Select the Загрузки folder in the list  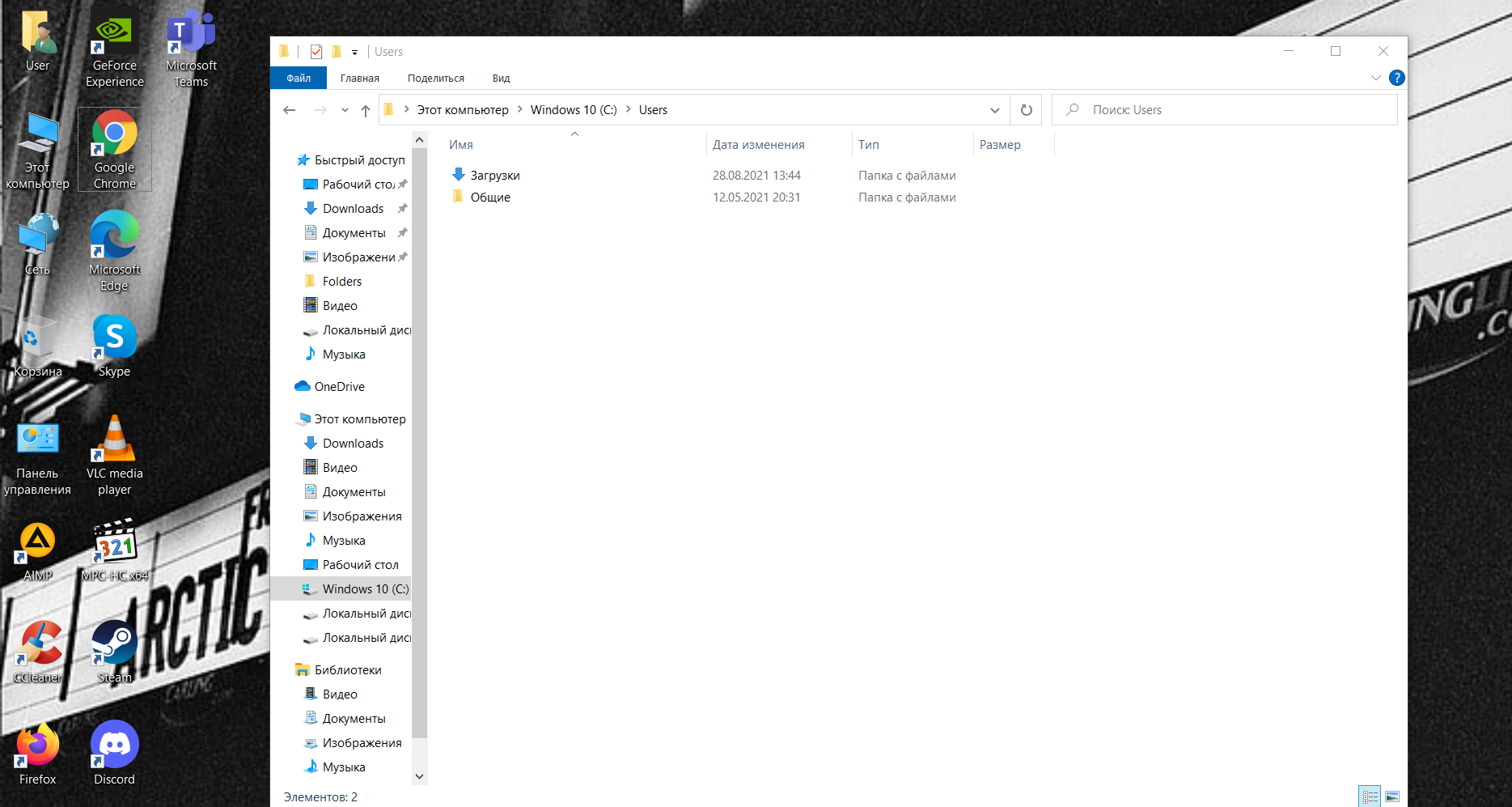tap(495, 176)
